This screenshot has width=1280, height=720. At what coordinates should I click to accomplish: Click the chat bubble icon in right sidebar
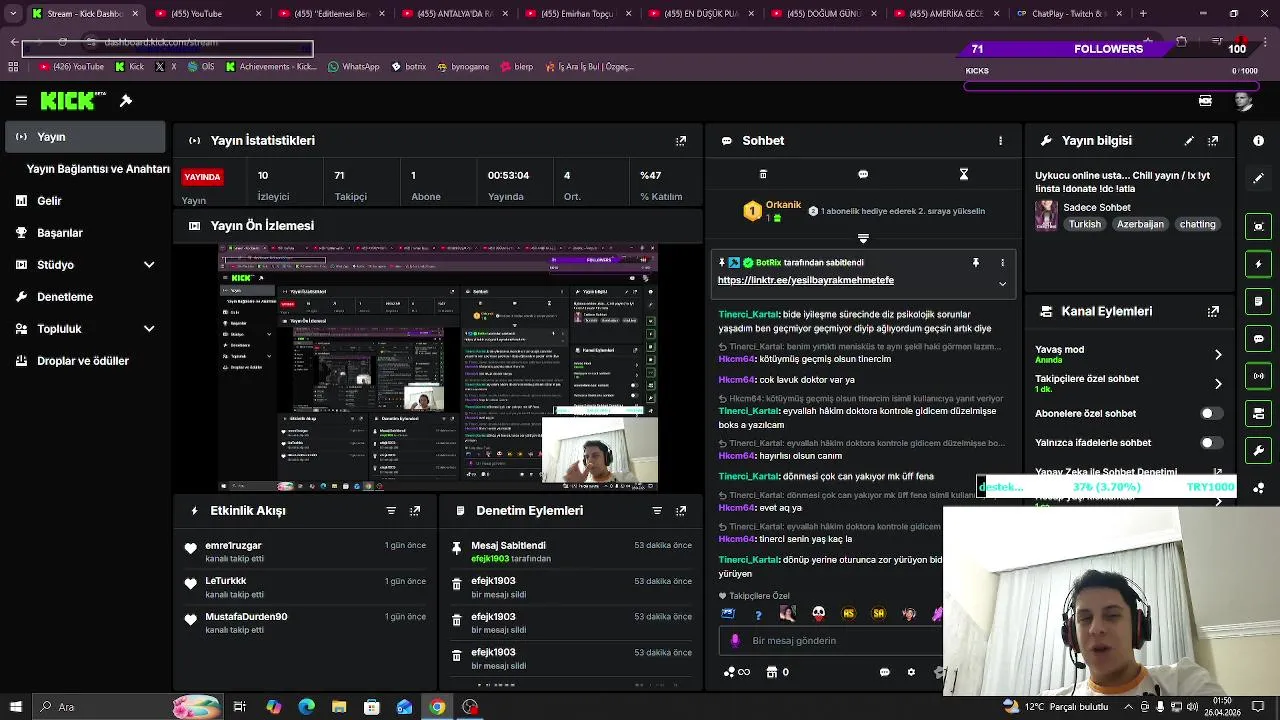point(1259,339)
